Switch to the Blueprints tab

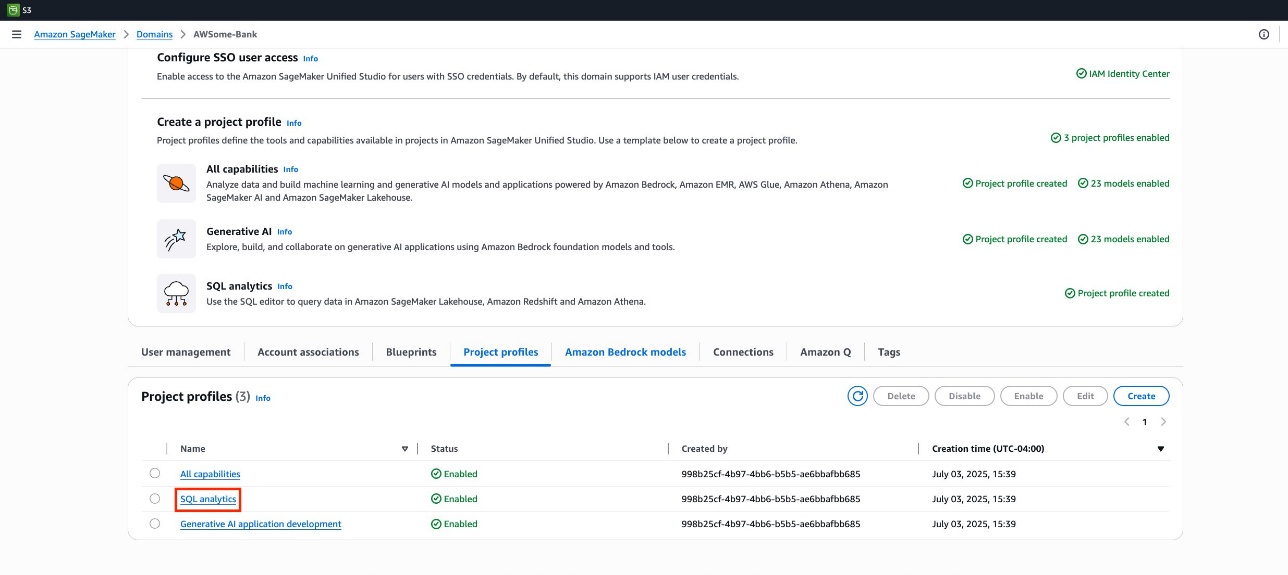pyautogui.click(x=411, y=352)
